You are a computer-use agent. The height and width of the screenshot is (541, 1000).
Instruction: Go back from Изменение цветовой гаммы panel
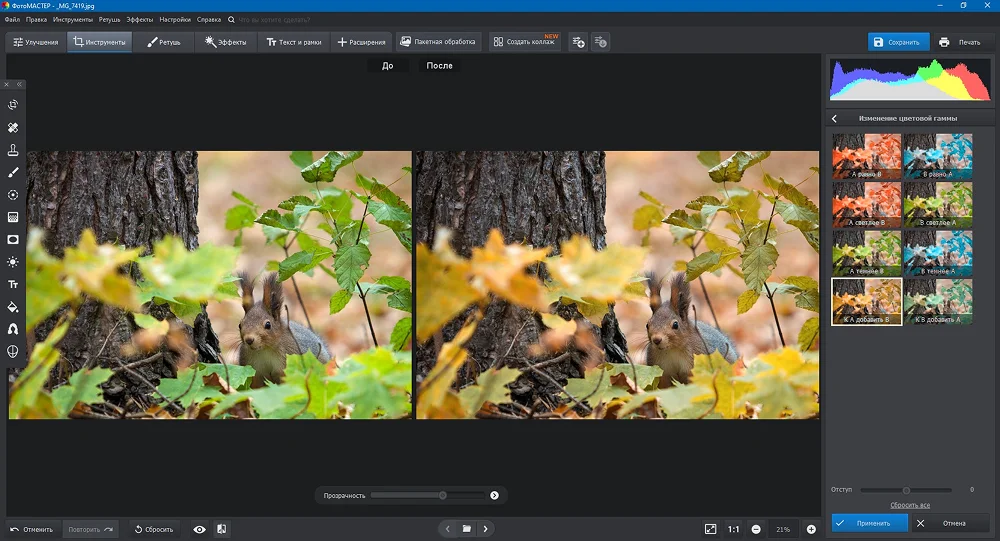[834, 119]
